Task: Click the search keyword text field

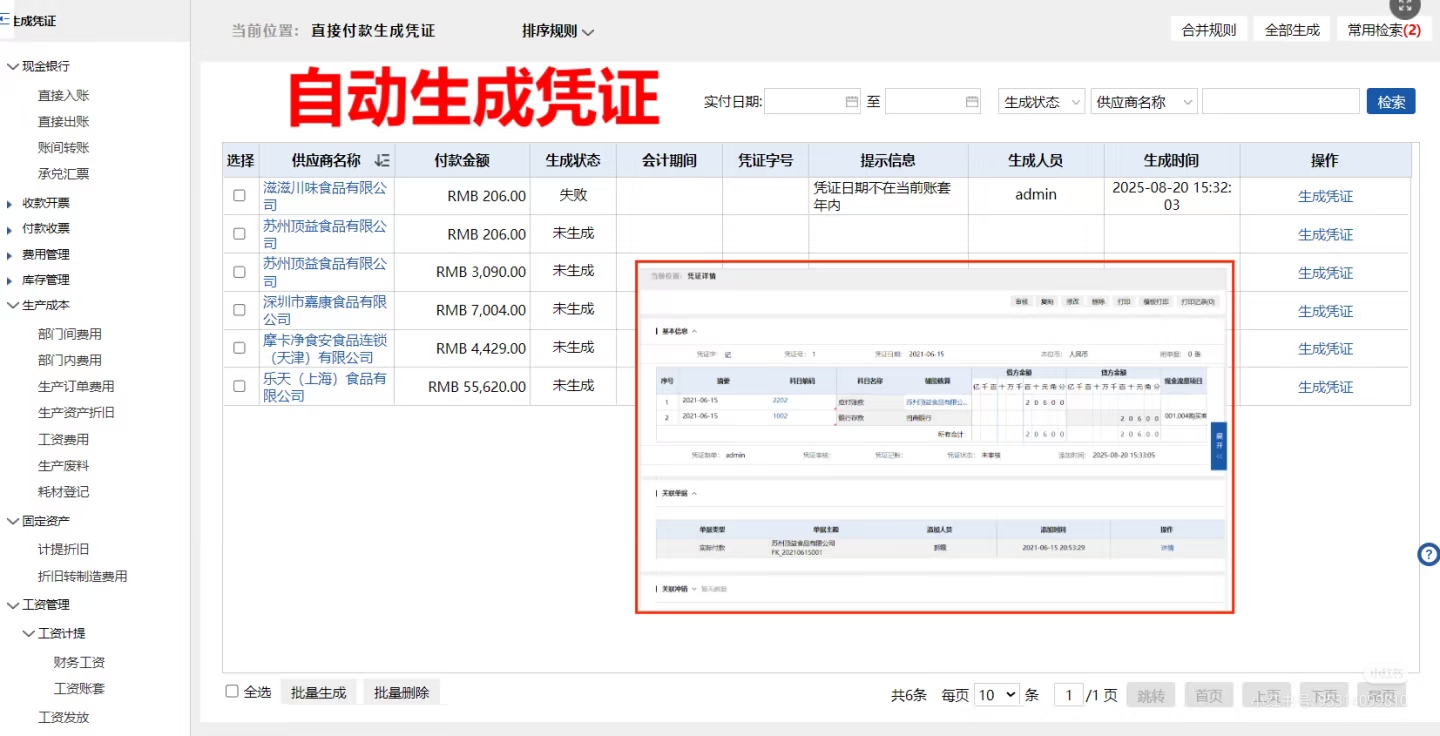Action: tap(1281, 102)
